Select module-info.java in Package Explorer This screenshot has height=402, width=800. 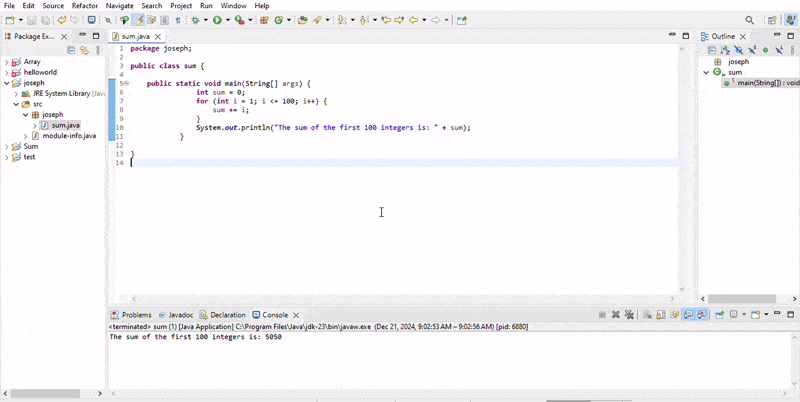pyautogui.click(x=69, y=136)
